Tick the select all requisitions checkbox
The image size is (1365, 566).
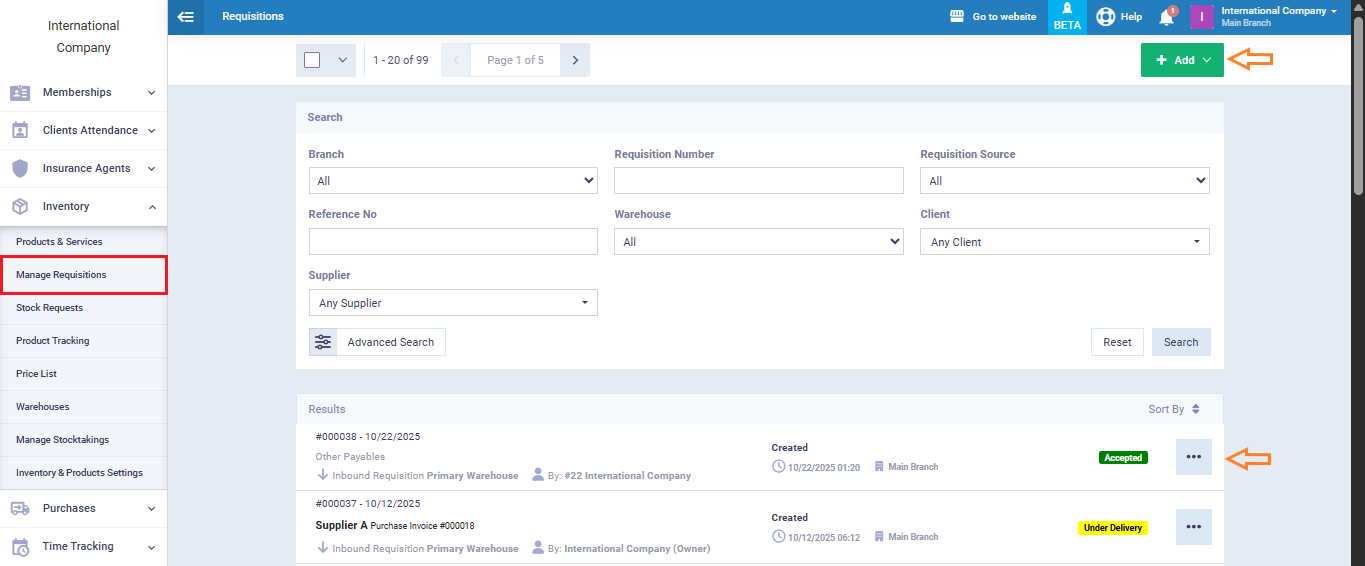(x=312, y=60)
